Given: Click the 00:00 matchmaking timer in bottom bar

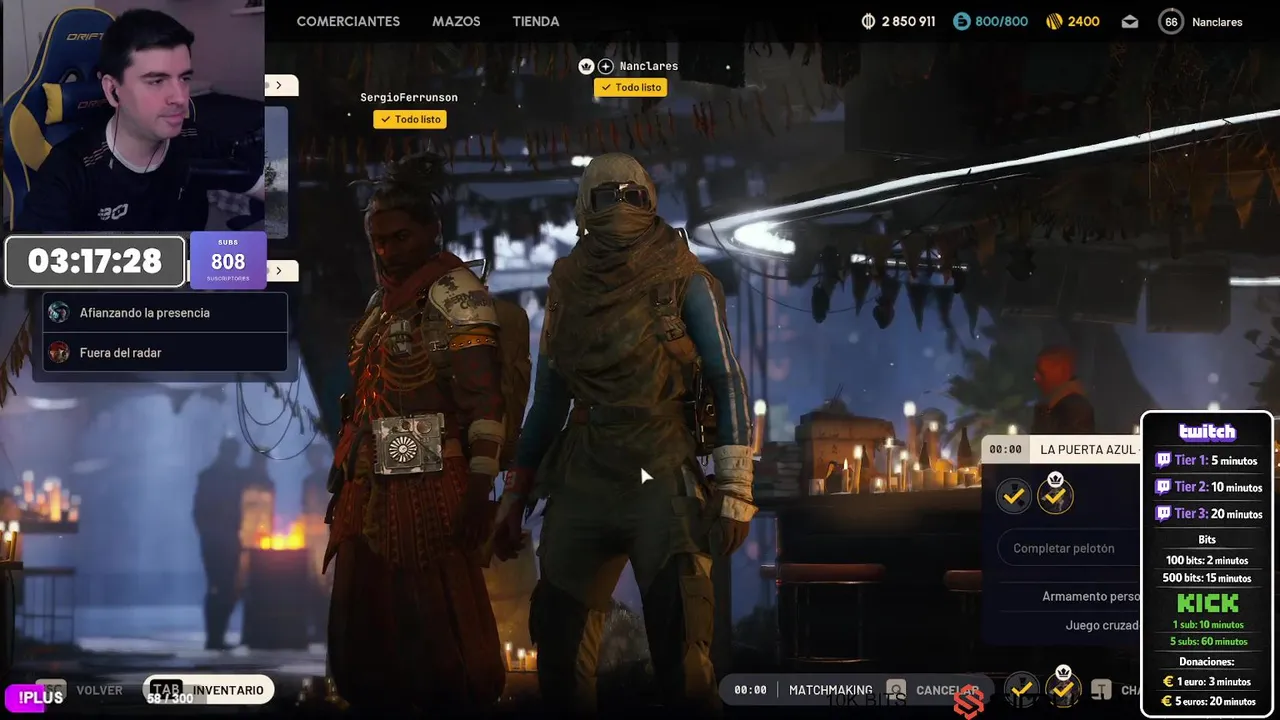Looking at the screenshot, I should click(750, 690).
